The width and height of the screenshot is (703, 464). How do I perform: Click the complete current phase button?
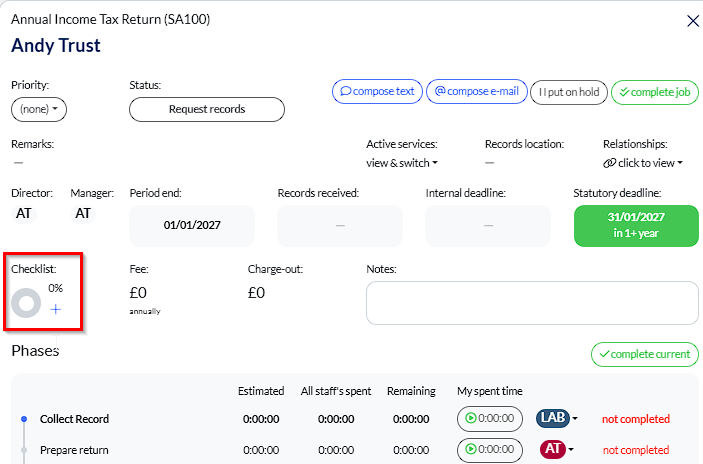644,354
